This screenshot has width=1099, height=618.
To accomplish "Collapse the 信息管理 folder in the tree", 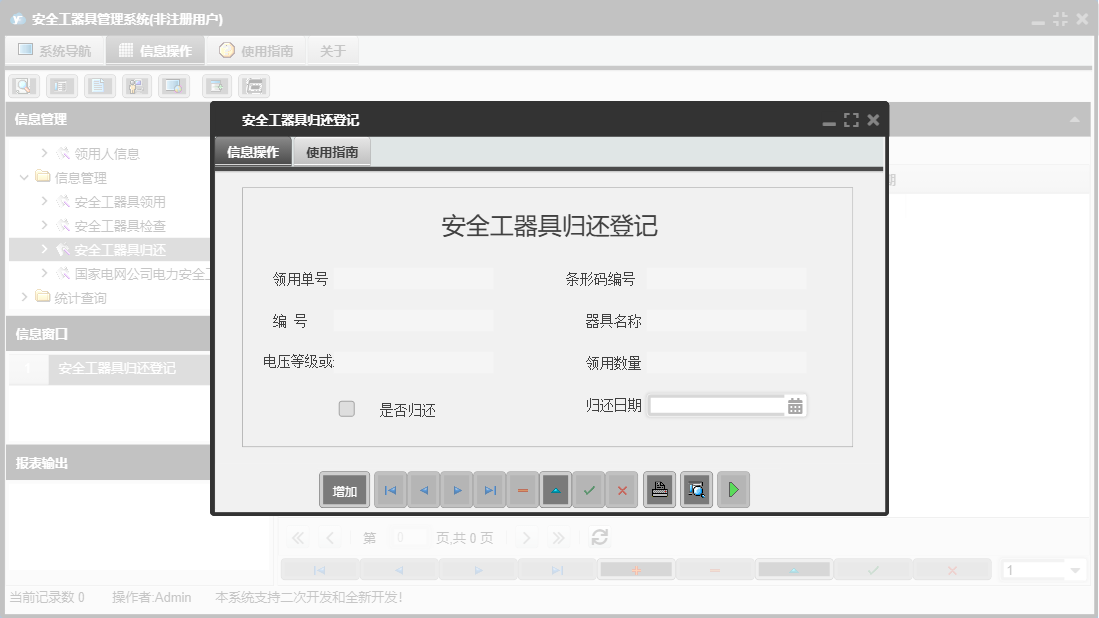I will click(x=23, y=177).
